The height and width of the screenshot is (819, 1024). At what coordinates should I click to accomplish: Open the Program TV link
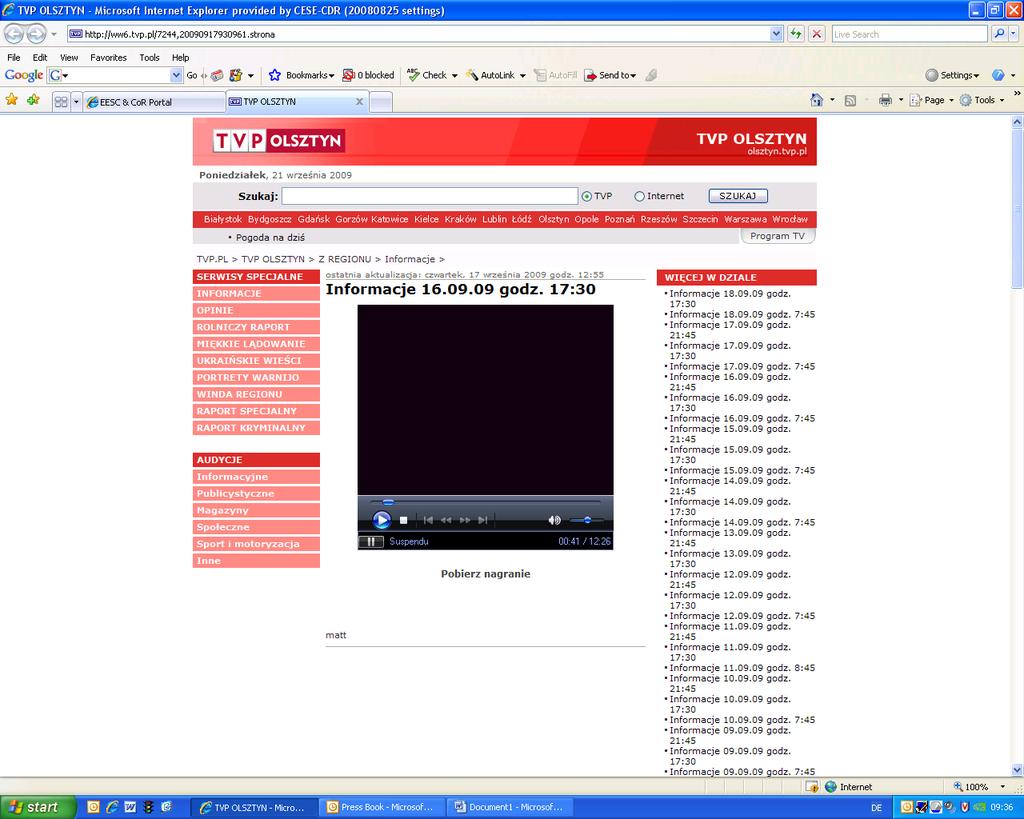tap(777, 236)
